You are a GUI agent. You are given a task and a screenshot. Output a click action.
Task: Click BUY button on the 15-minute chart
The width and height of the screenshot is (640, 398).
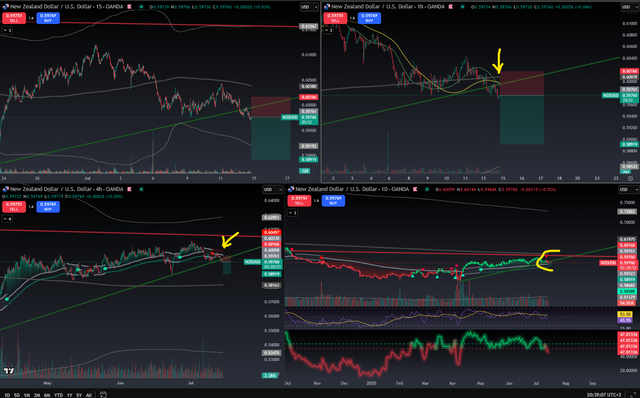click(x=48, y=18)
